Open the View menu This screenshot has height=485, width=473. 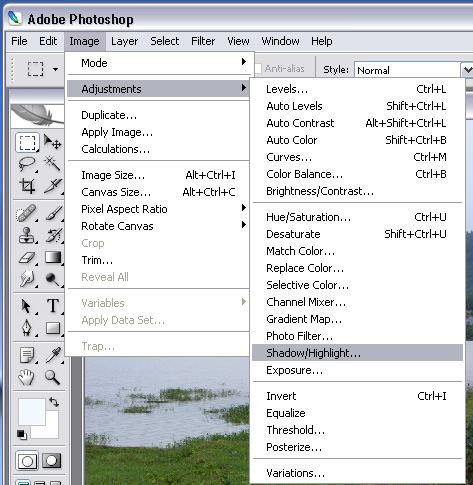[x=238, y=41]
